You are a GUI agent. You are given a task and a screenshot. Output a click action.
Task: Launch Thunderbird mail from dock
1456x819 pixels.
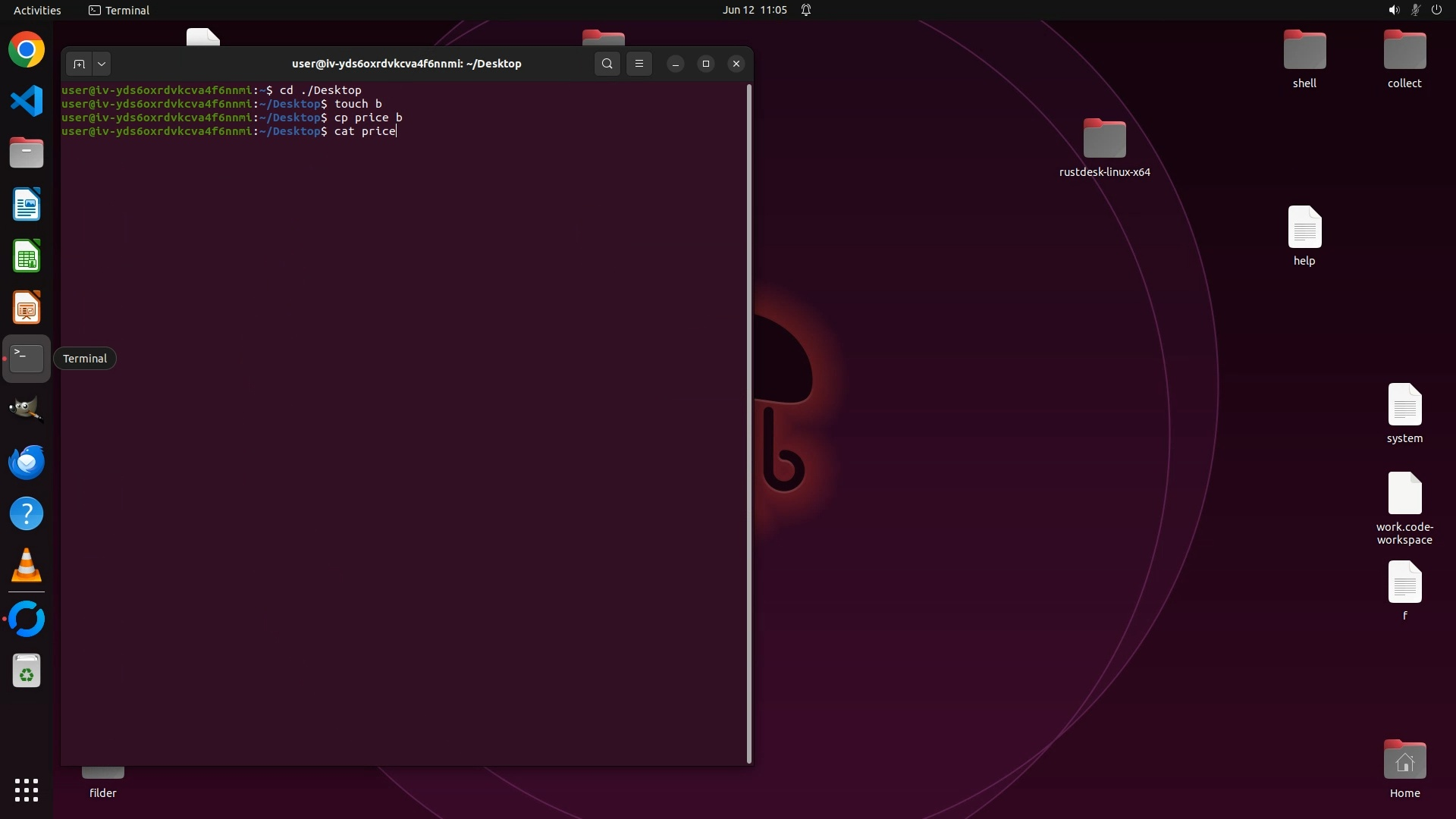pyautogui.click(x=27, y=462)
